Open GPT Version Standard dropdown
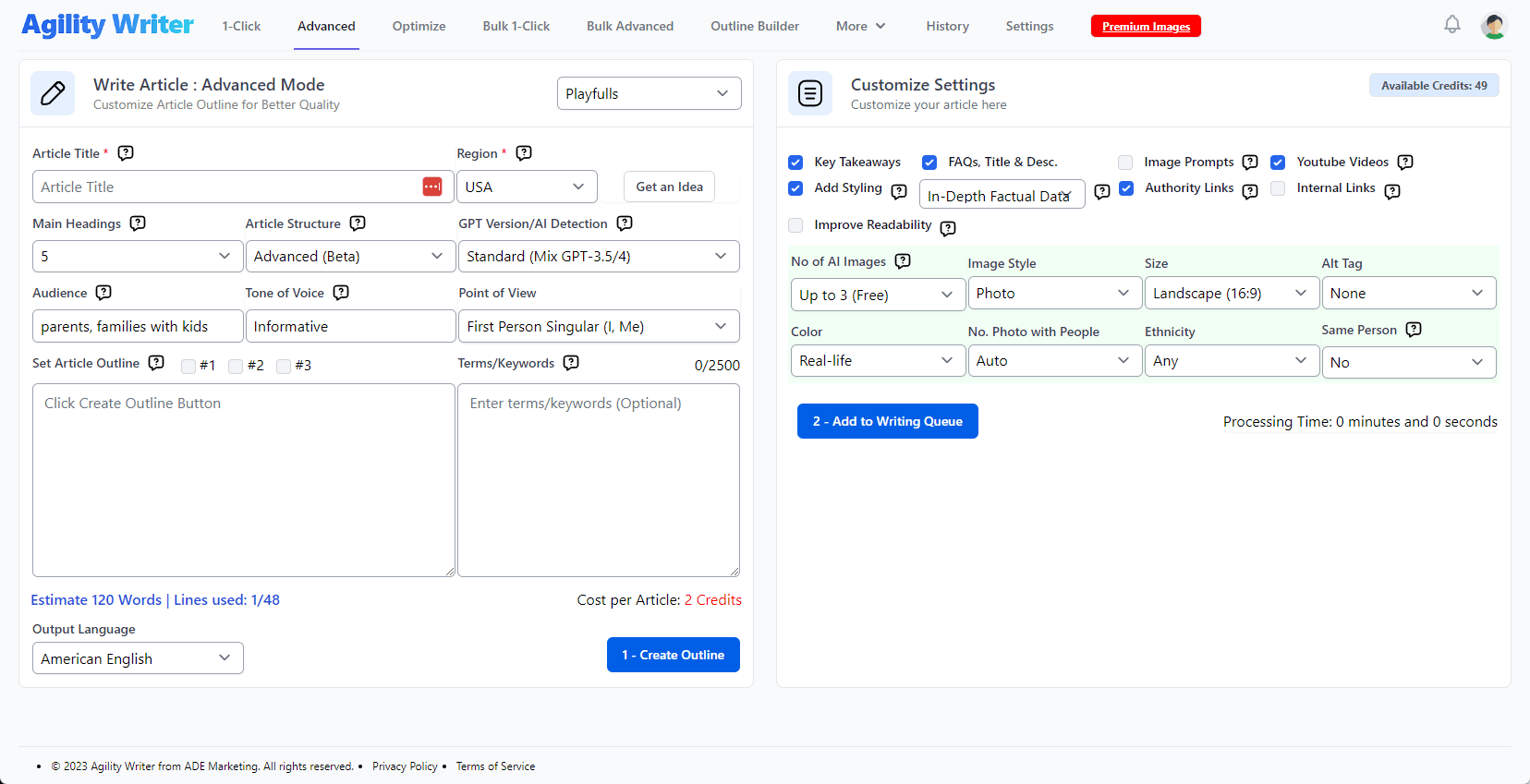This screenshot has height=784, width=1530. coord(599,256)
